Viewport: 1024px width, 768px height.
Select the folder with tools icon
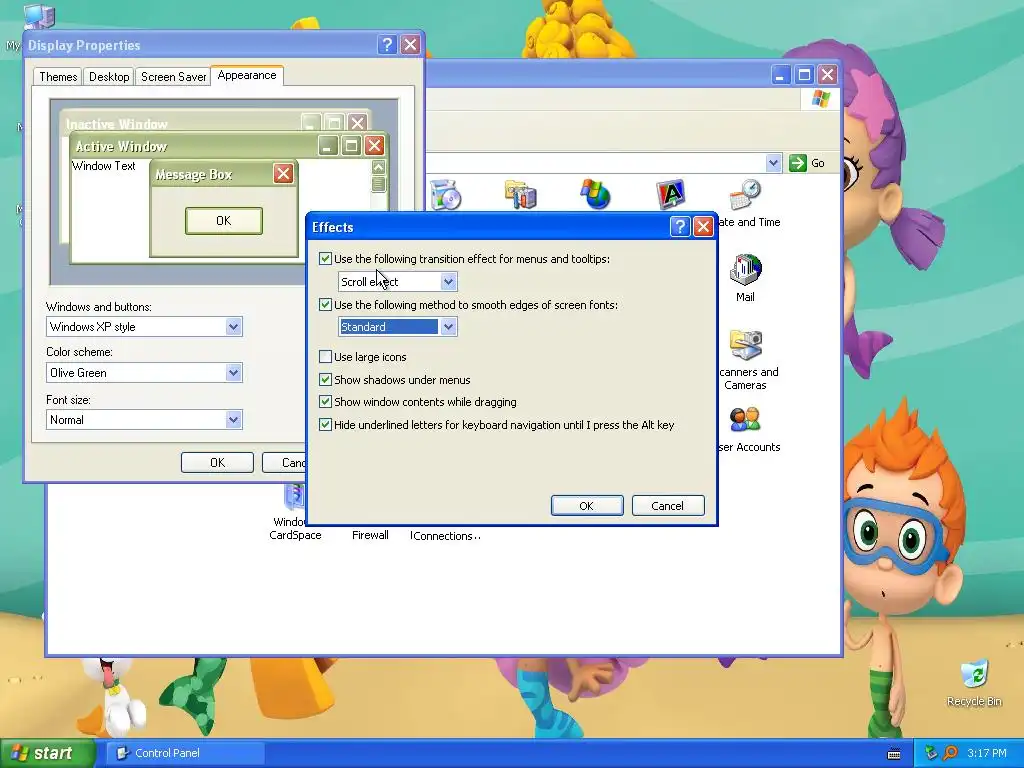click(x=520, y=195)
